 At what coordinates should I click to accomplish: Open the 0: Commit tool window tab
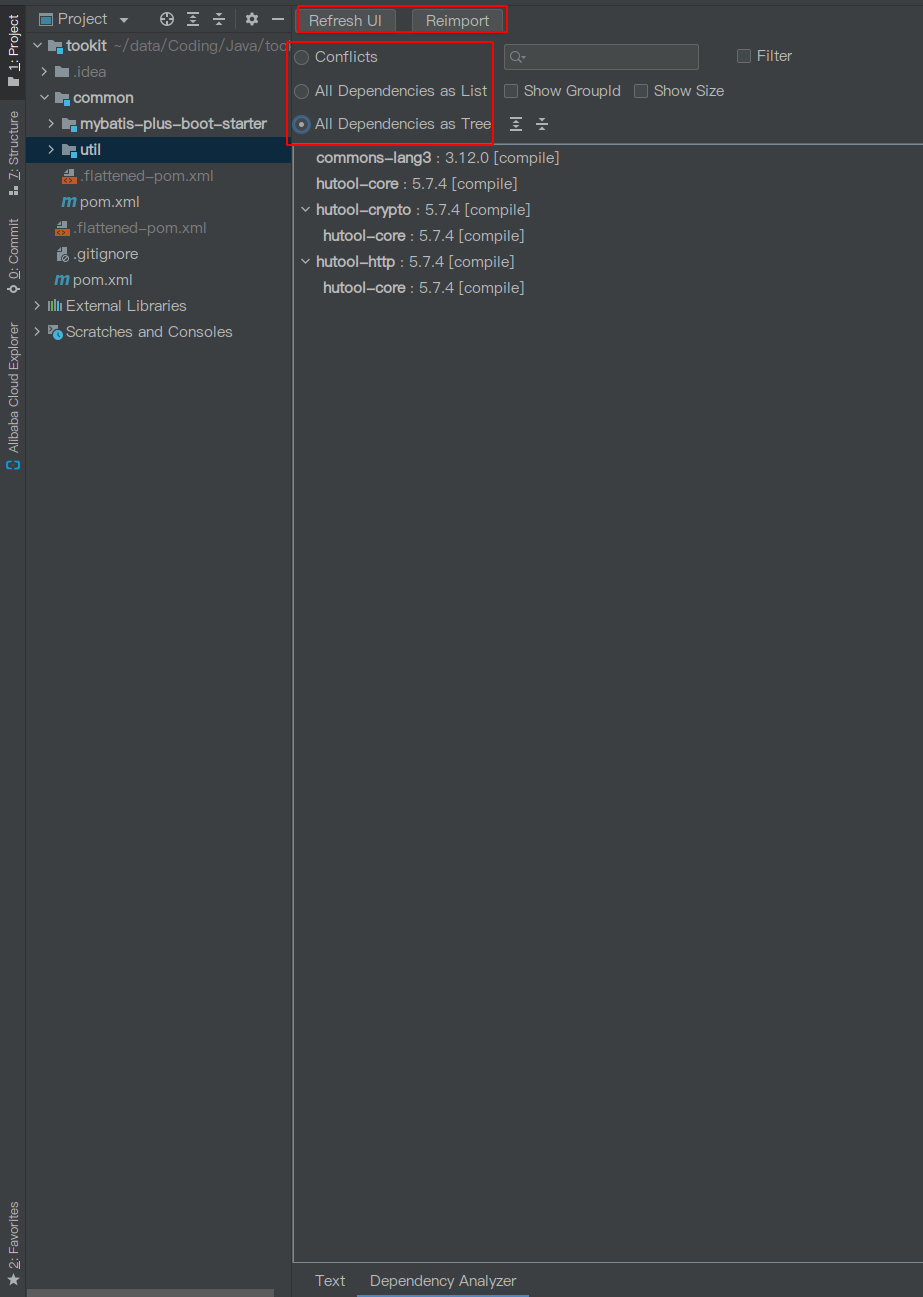point(13,255)
